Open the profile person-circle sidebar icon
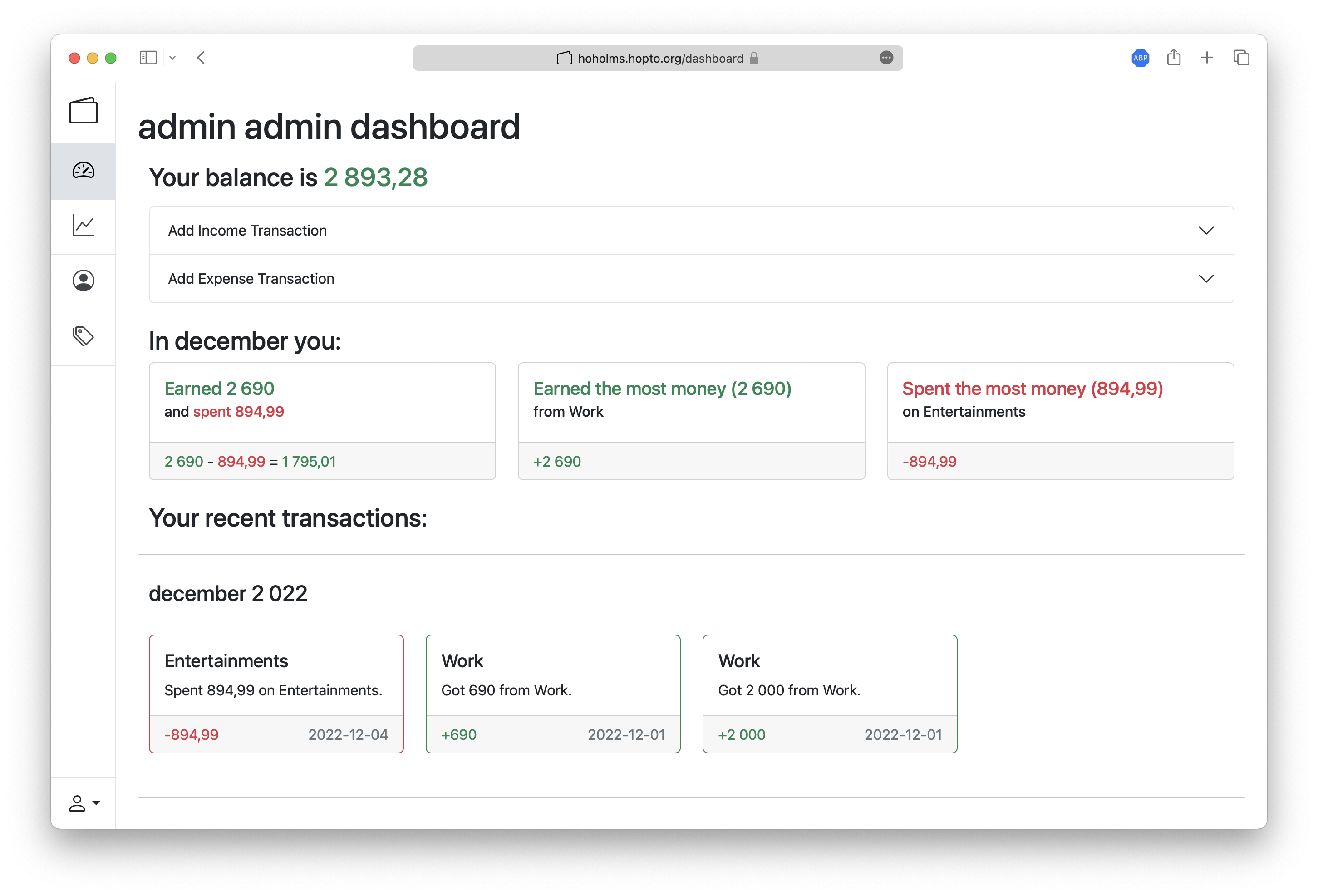The height and width of the screenshot is (896, 1318). (84, 281)
